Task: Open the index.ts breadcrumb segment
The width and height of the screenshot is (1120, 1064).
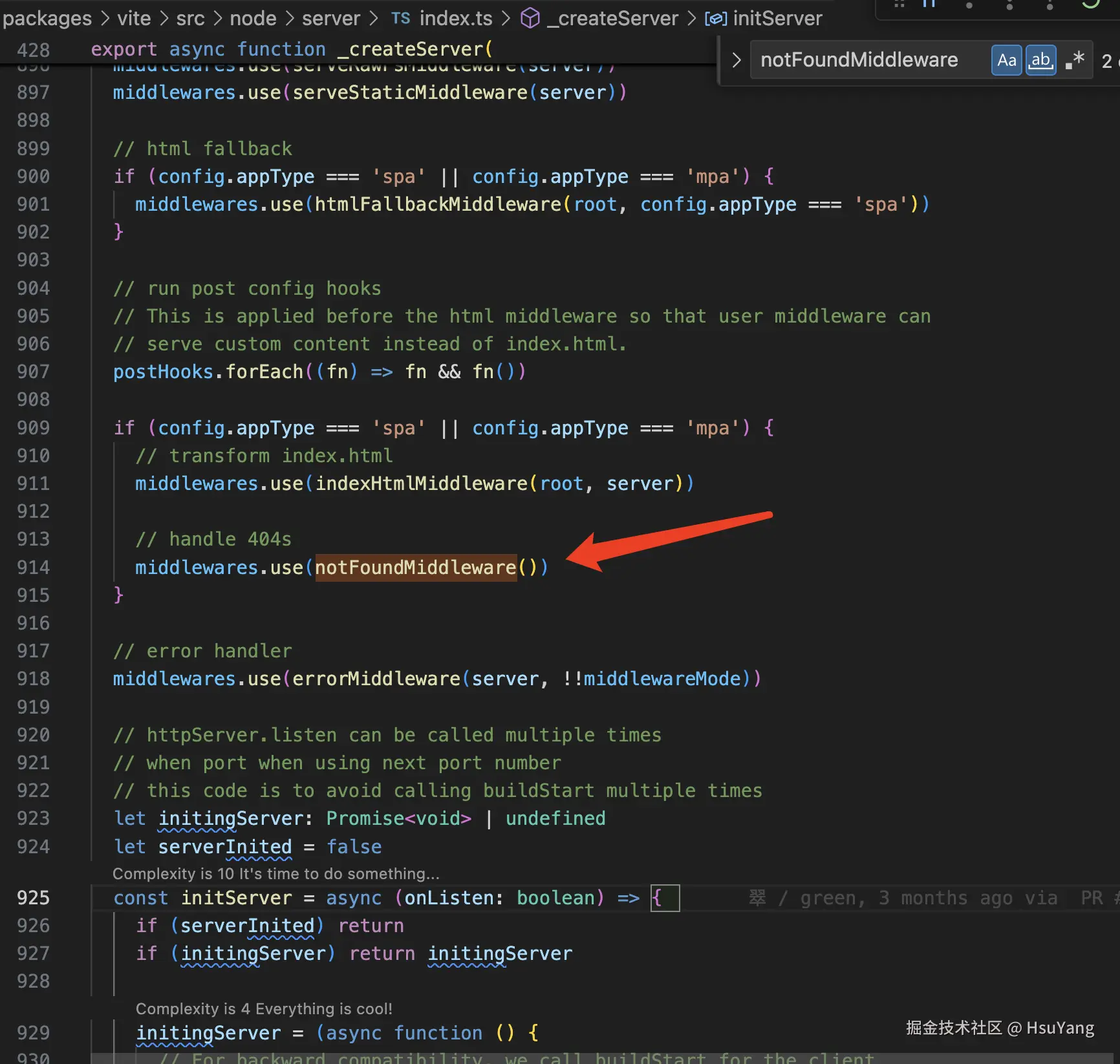Action: 456,18
